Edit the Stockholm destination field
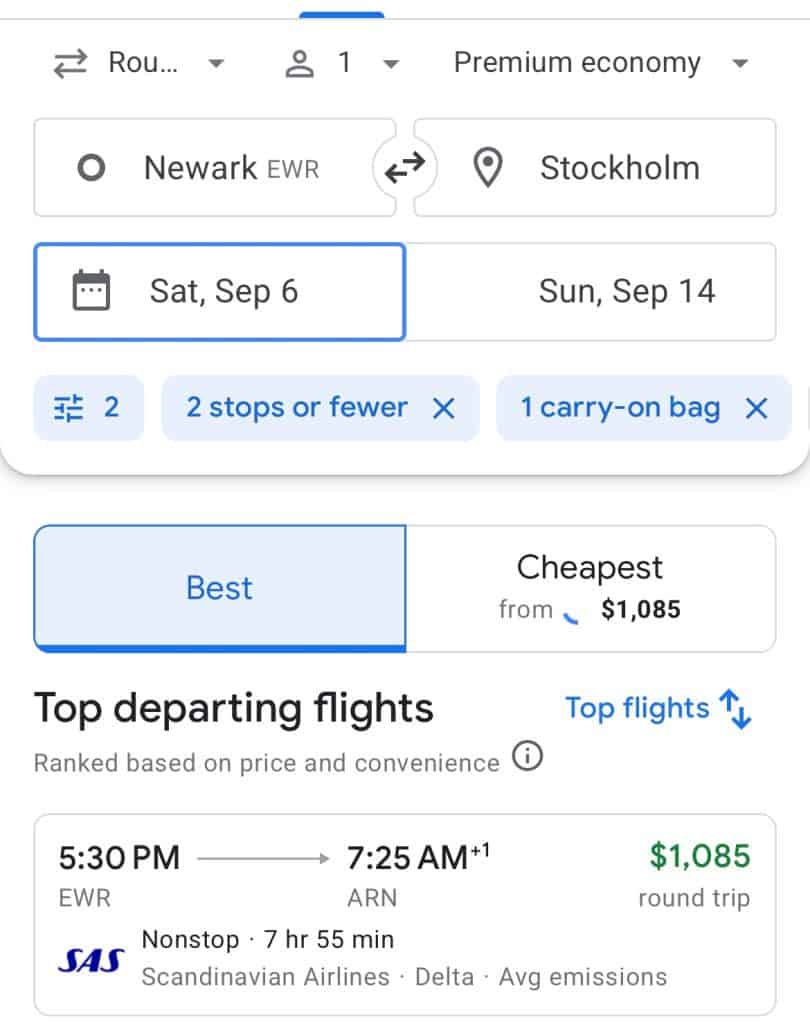This screenshot has width=810, height=1024. pyautogui.click(x=620, y=168)
